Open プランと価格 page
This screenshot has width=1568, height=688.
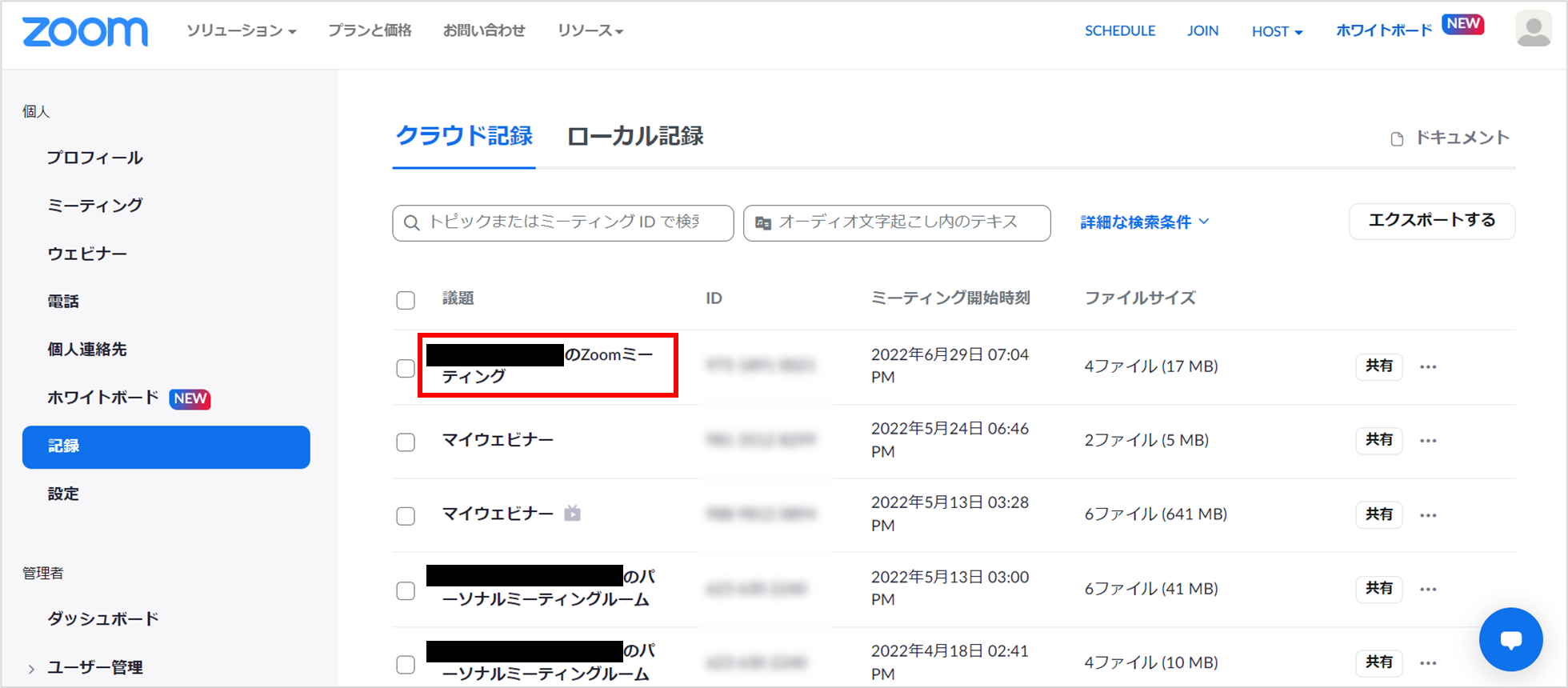(370, 30)
